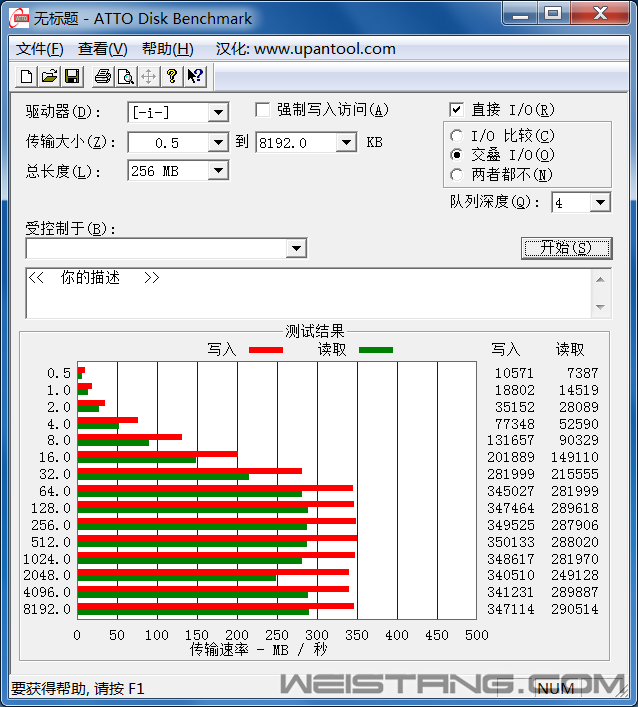Click status bar text 要获得帮助, 请按 F1
Screen dimensions: 638x707
tap(78, 689)
